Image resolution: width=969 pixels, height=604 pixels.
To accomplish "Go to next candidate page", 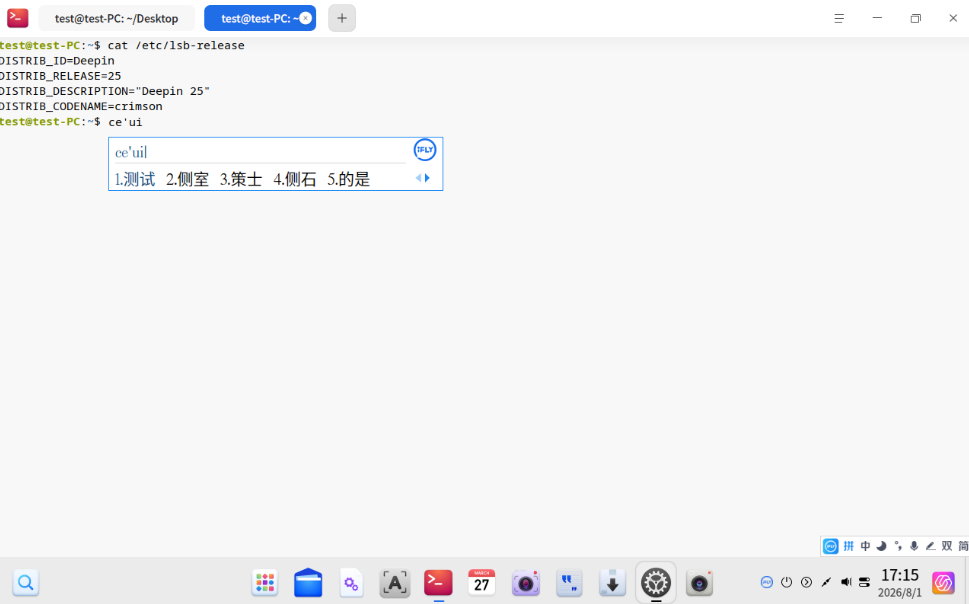I will [427, 178].
